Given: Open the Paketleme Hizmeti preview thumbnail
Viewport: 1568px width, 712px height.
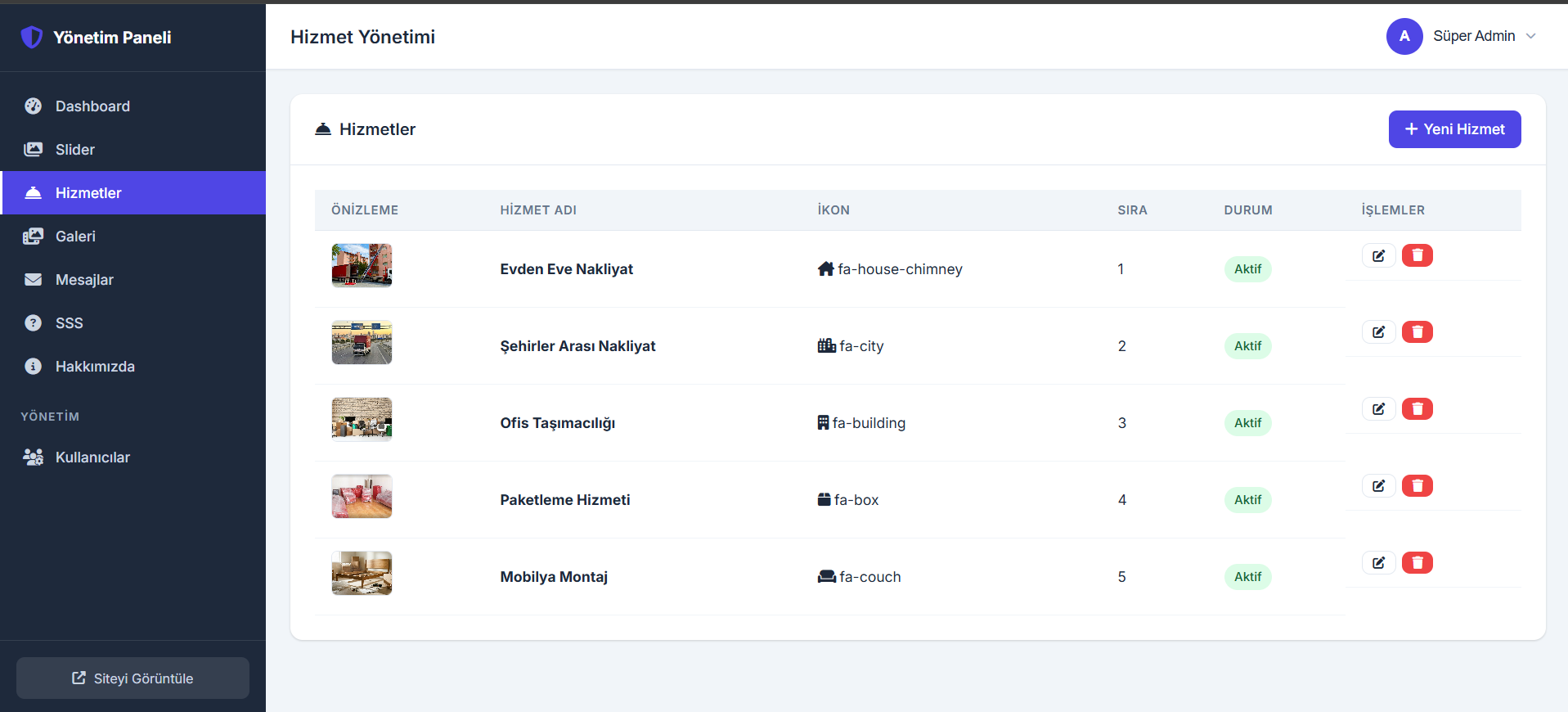Looking at the screenshot, I should coord(362,496).
